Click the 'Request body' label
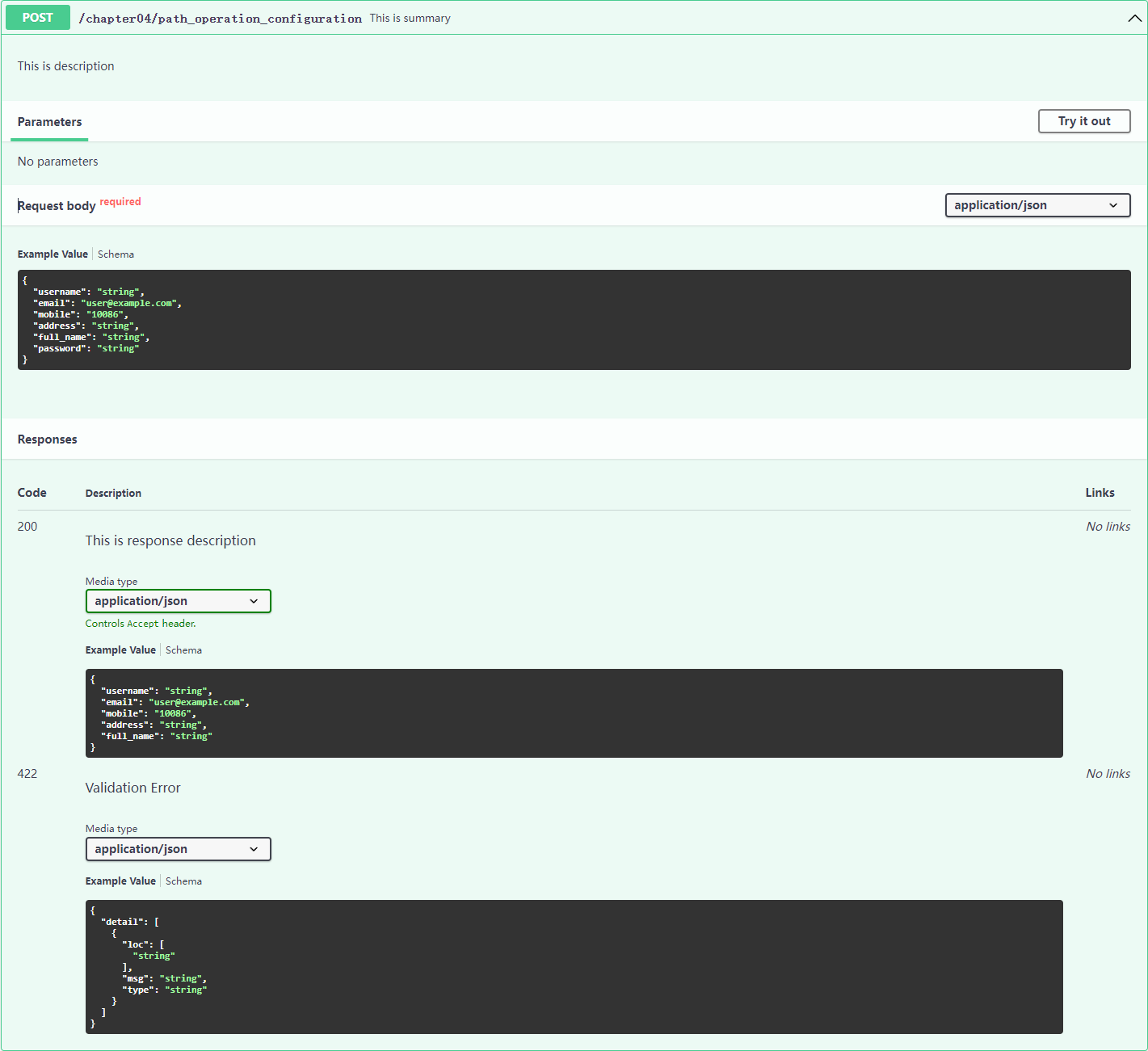 [x=57, y=206]
